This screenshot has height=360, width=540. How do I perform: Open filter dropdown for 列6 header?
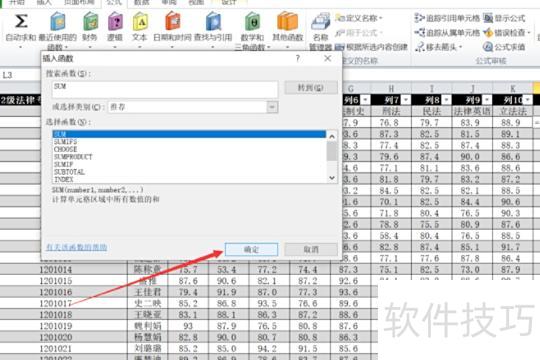pyautogui.click(x=365, y=100)
